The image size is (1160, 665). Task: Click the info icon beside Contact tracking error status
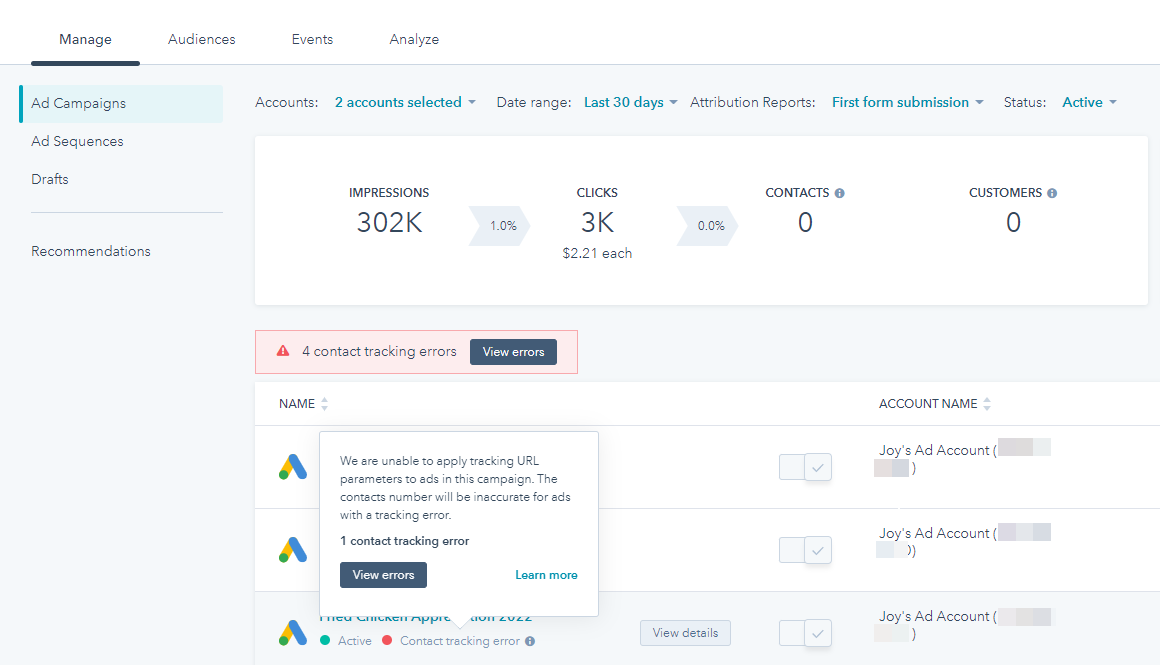pyautogui.click(x=532, y=641)
